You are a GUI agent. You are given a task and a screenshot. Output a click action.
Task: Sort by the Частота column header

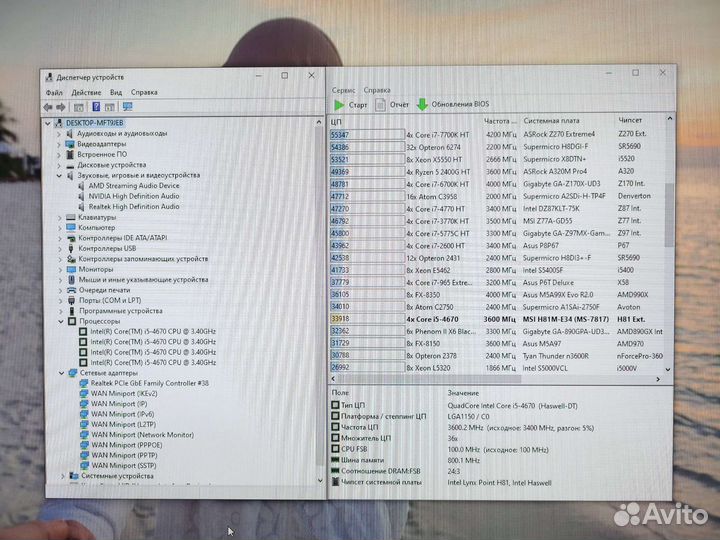(501, 121)
